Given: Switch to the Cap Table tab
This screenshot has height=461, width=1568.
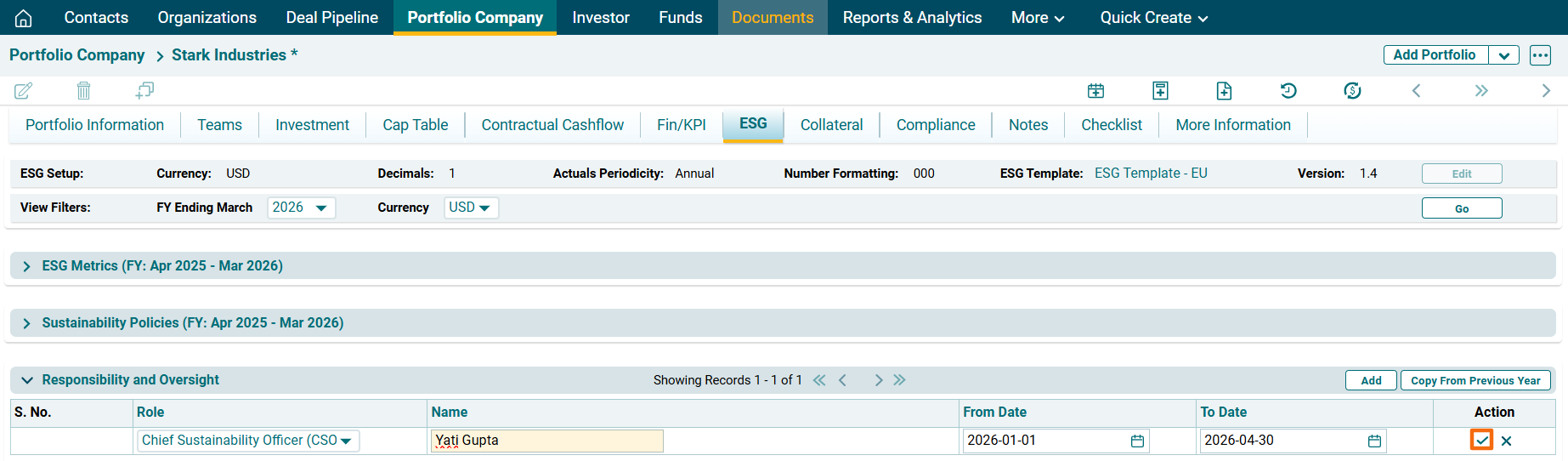Looking at the screenshot, I should click(415, 125).
